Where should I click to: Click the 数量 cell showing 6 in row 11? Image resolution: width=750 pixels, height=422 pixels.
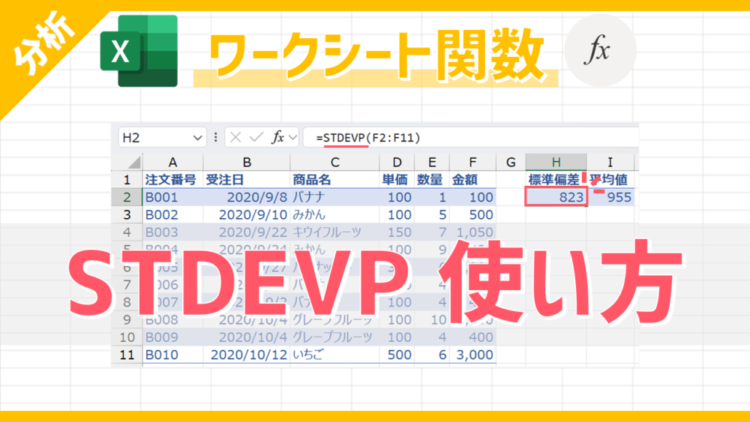[432, 355]
